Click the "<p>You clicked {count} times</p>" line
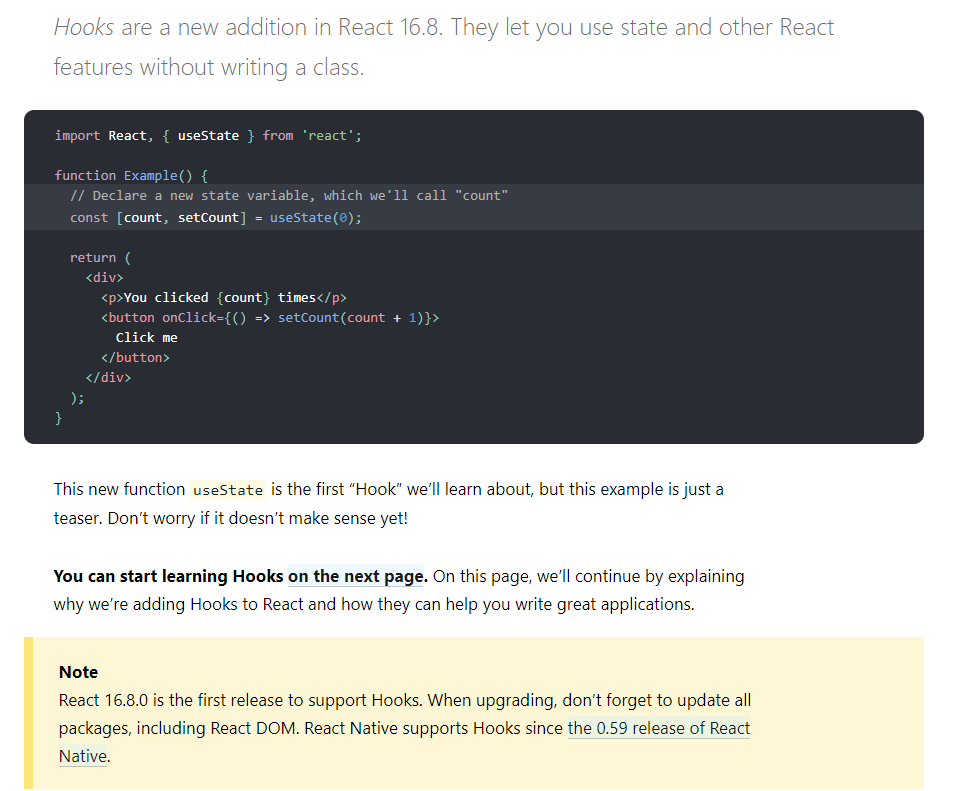This screenshot has width=964, height=791. (x=224, y=297)
